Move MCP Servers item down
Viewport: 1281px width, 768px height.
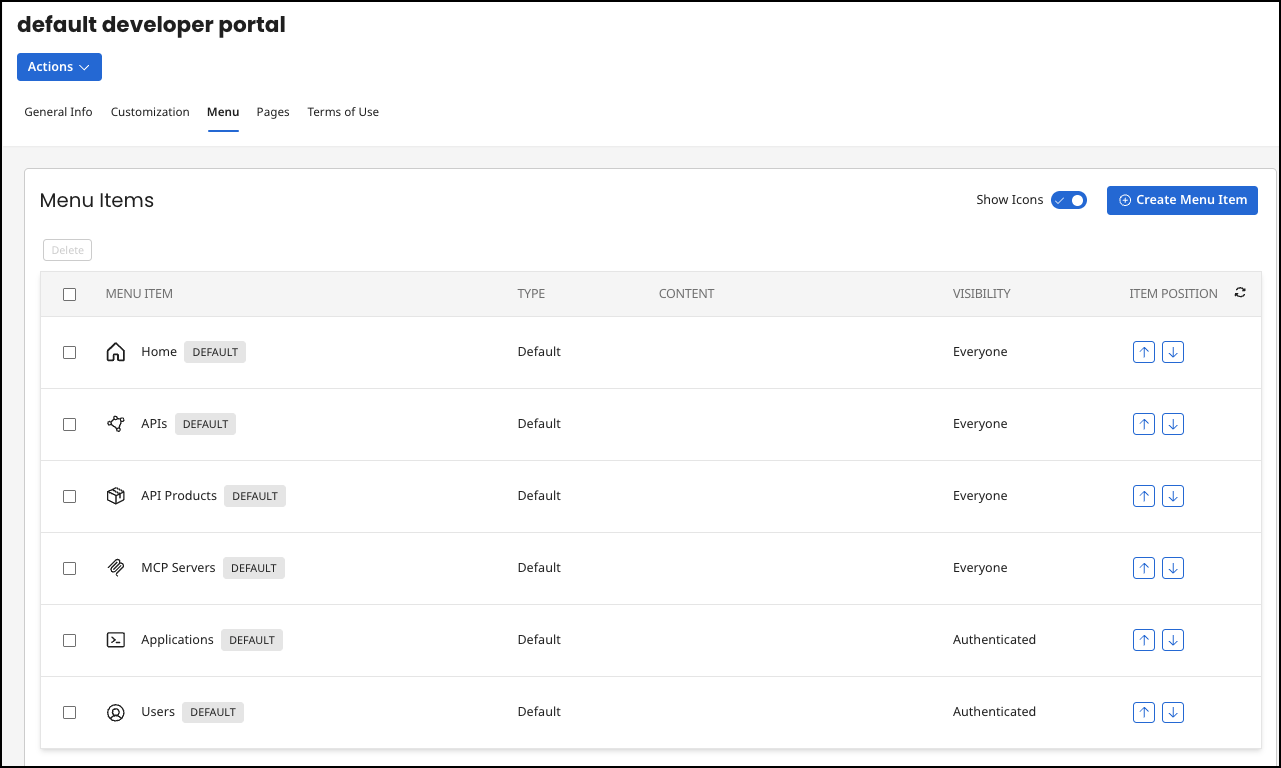[1173, 568]
